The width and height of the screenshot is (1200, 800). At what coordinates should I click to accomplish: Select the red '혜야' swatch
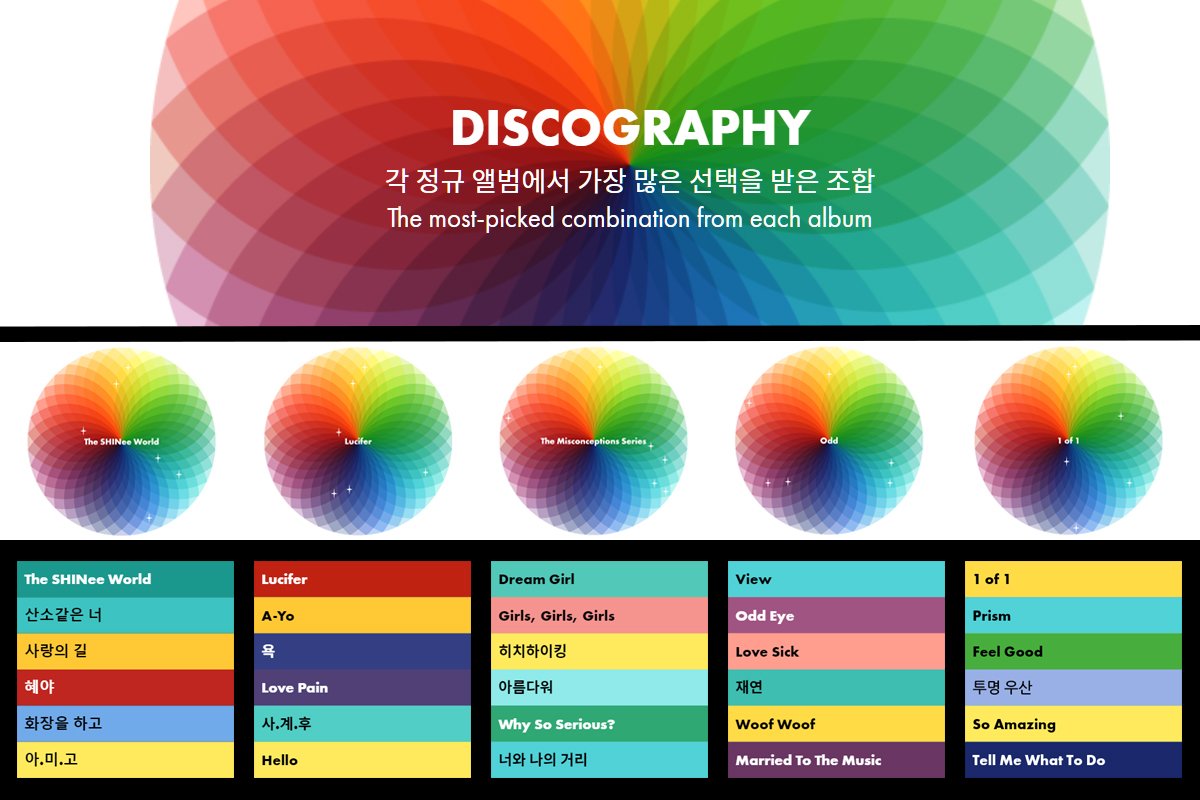click(x=125, y=687)
